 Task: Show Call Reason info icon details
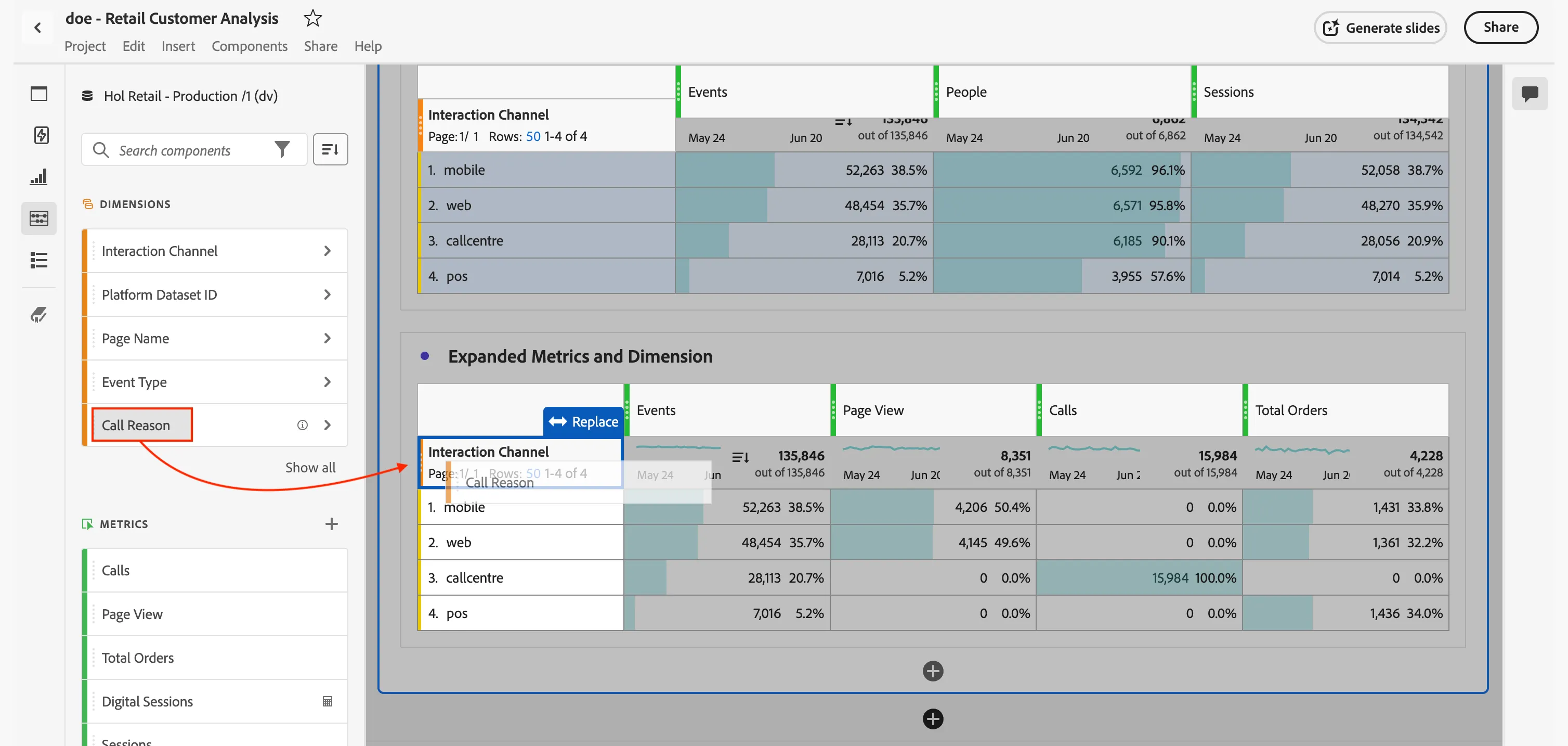click(303, 425)
